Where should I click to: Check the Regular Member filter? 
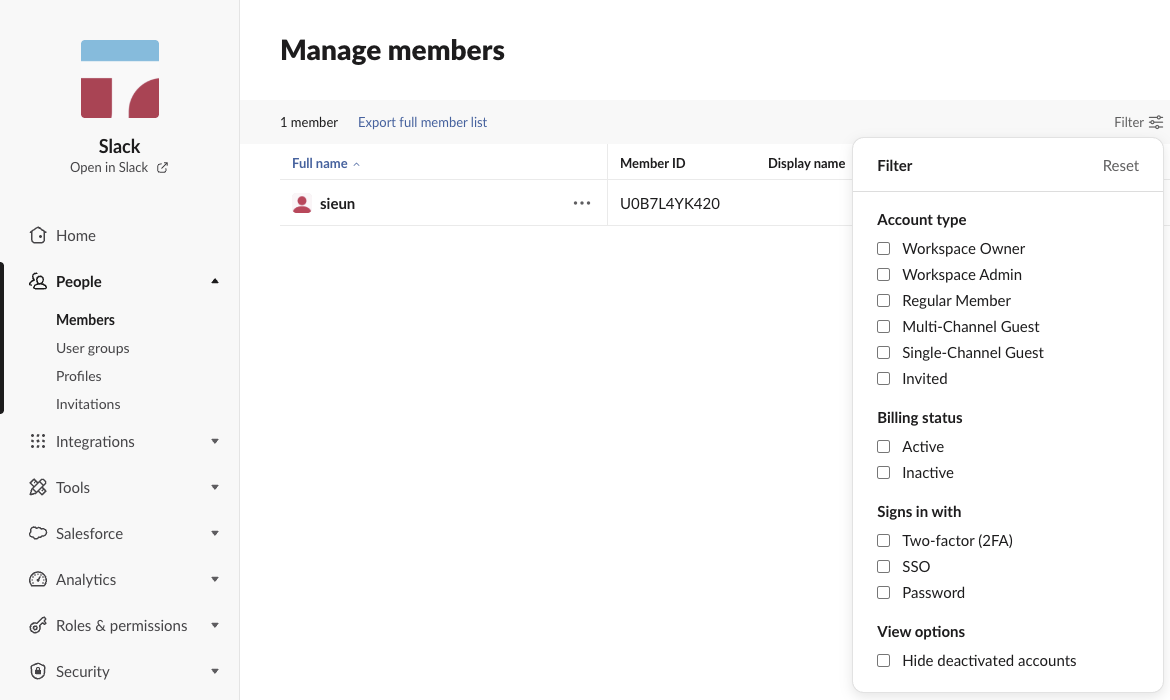tap(883, 301)
